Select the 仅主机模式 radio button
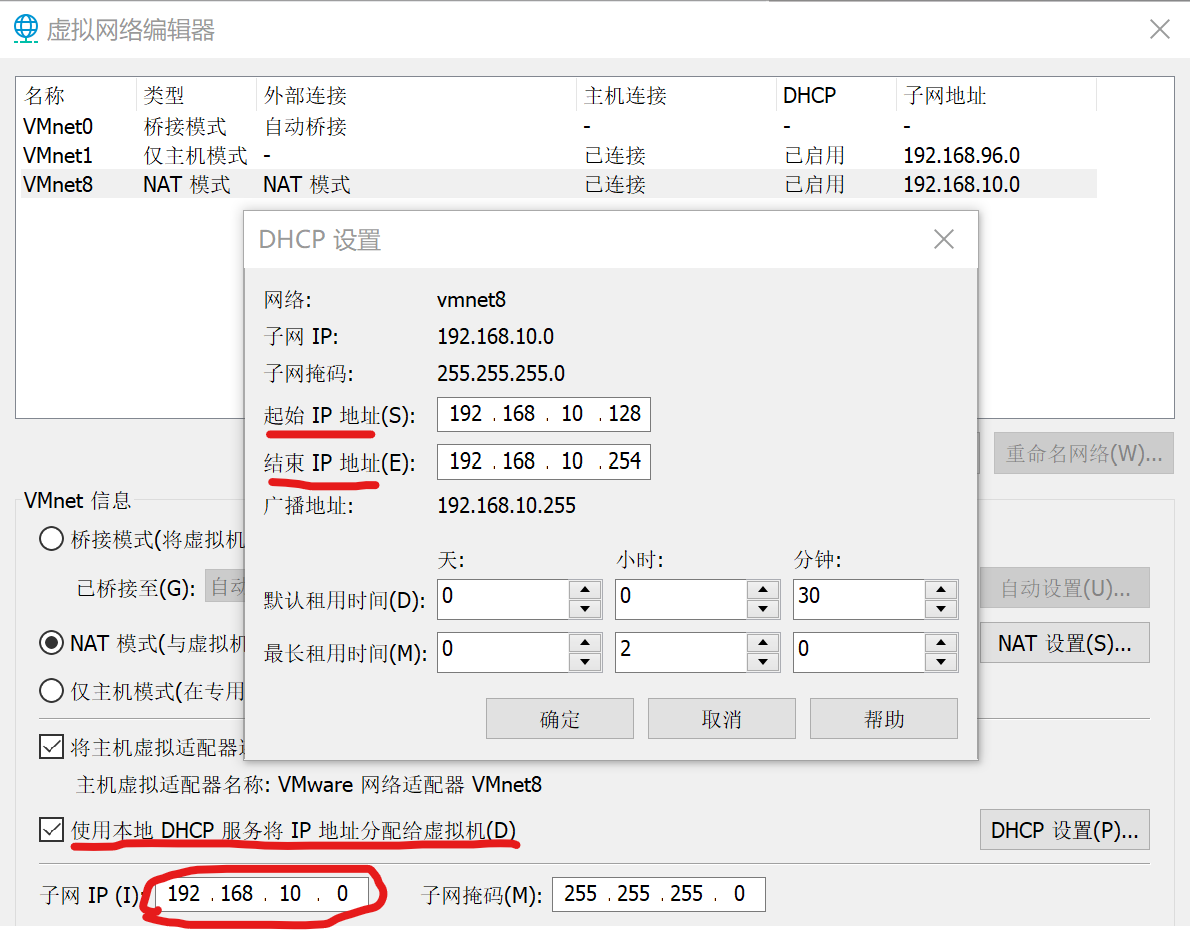 point(51,691)
